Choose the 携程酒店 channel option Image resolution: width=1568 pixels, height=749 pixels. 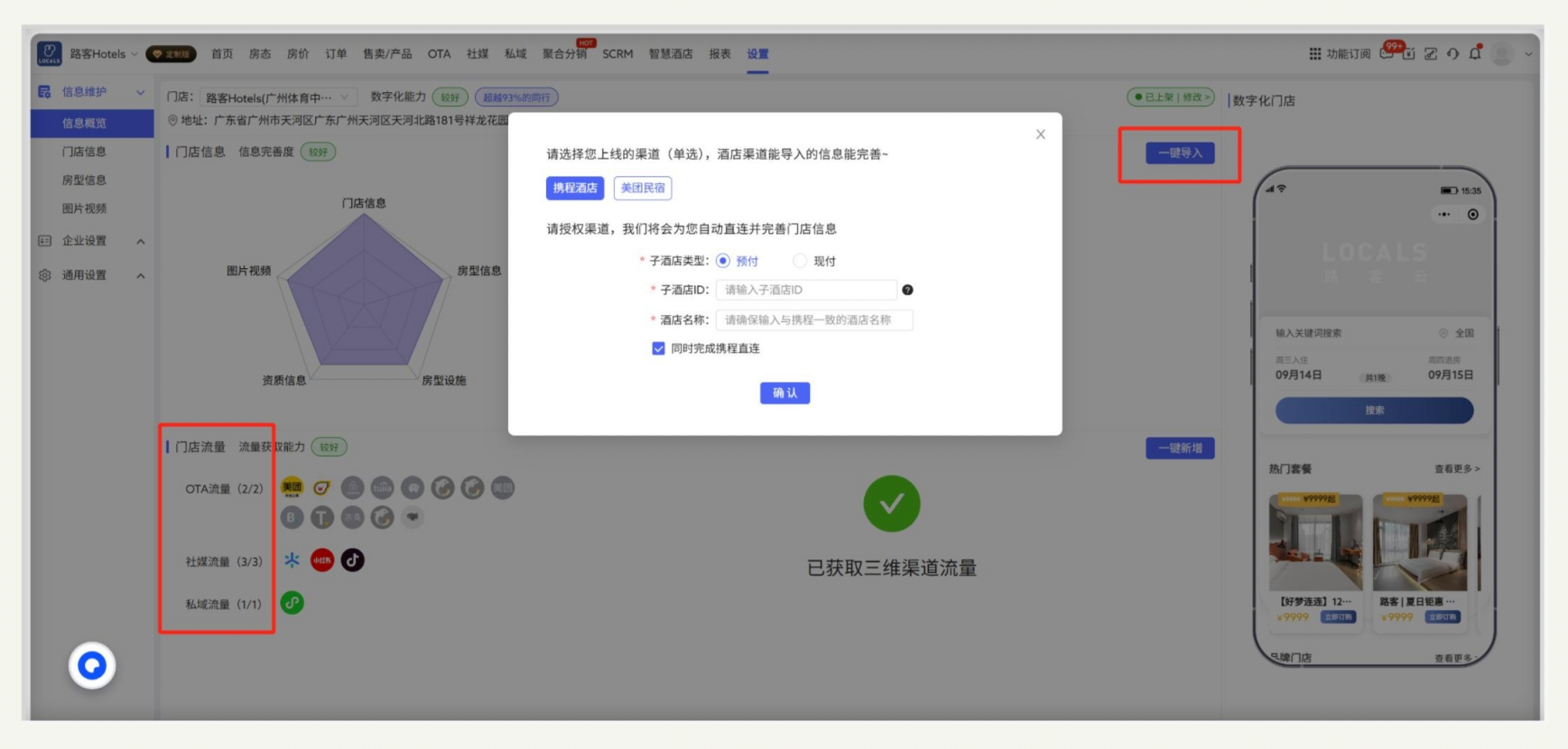pyautogui.click(x=575, y=188)
